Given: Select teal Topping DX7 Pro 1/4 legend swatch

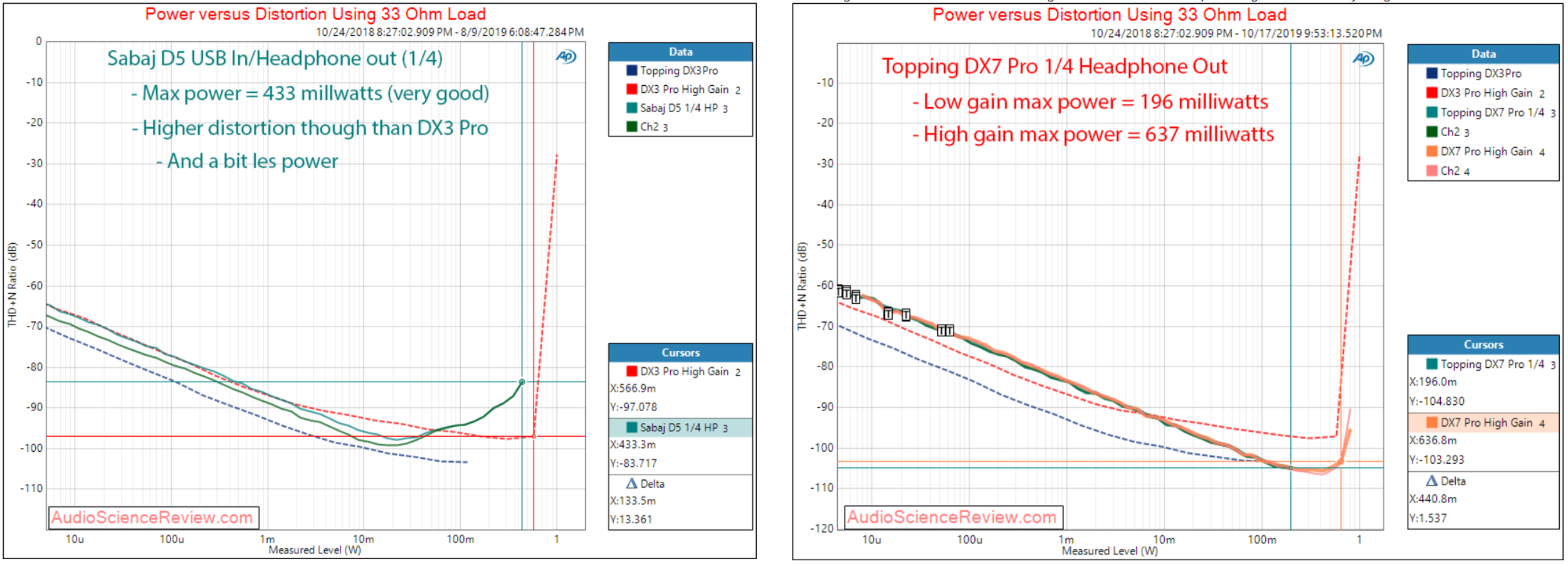Looking at the screenshot, I should pos(1431,112).
